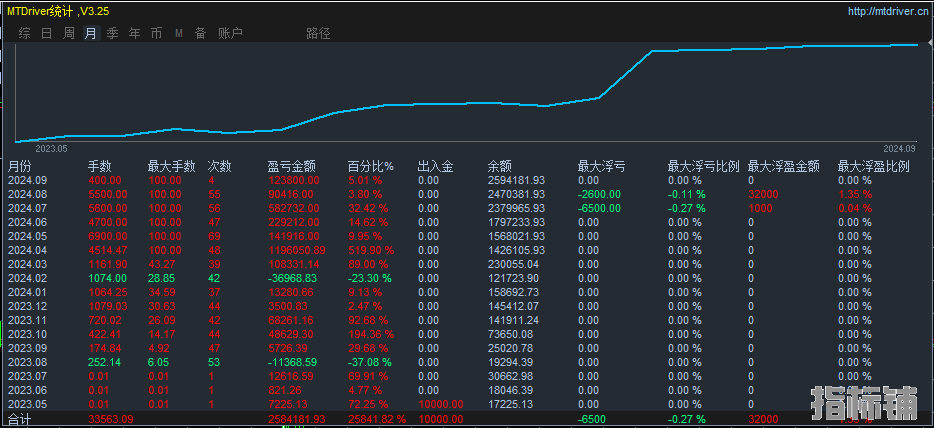Screen dimensions: 934x428
Task: Click the 2023.05 chart start date marker
Action: 50,148
